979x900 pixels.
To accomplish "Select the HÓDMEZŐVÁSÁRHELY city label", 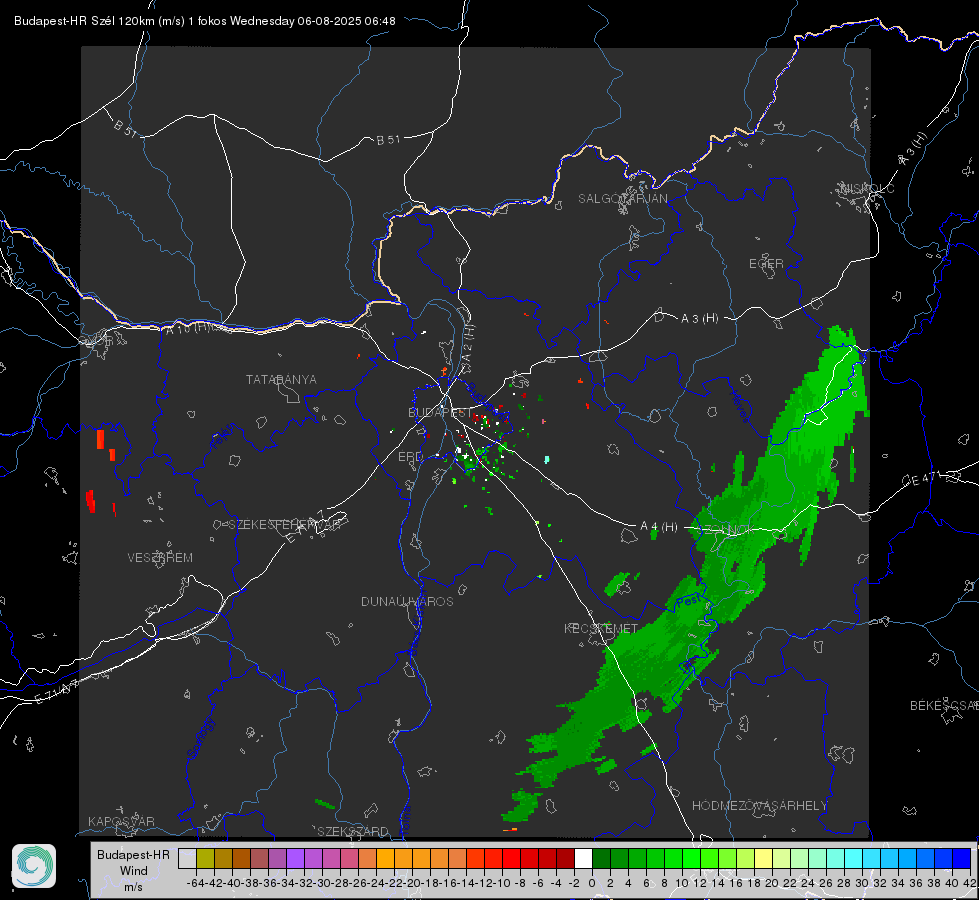I will pos(759,806).
